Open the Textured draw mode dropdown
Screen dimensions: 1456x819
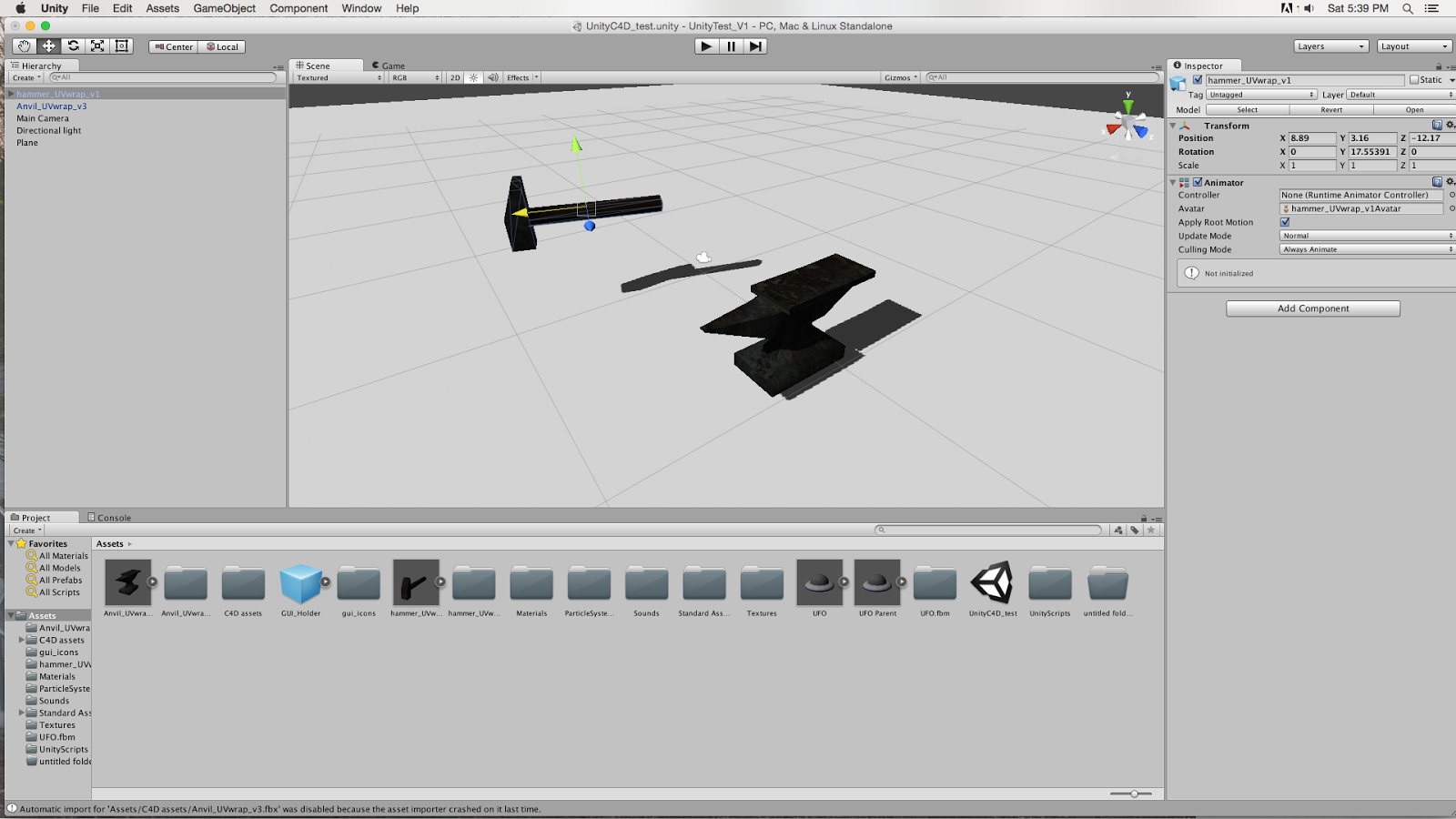[339, 78]
